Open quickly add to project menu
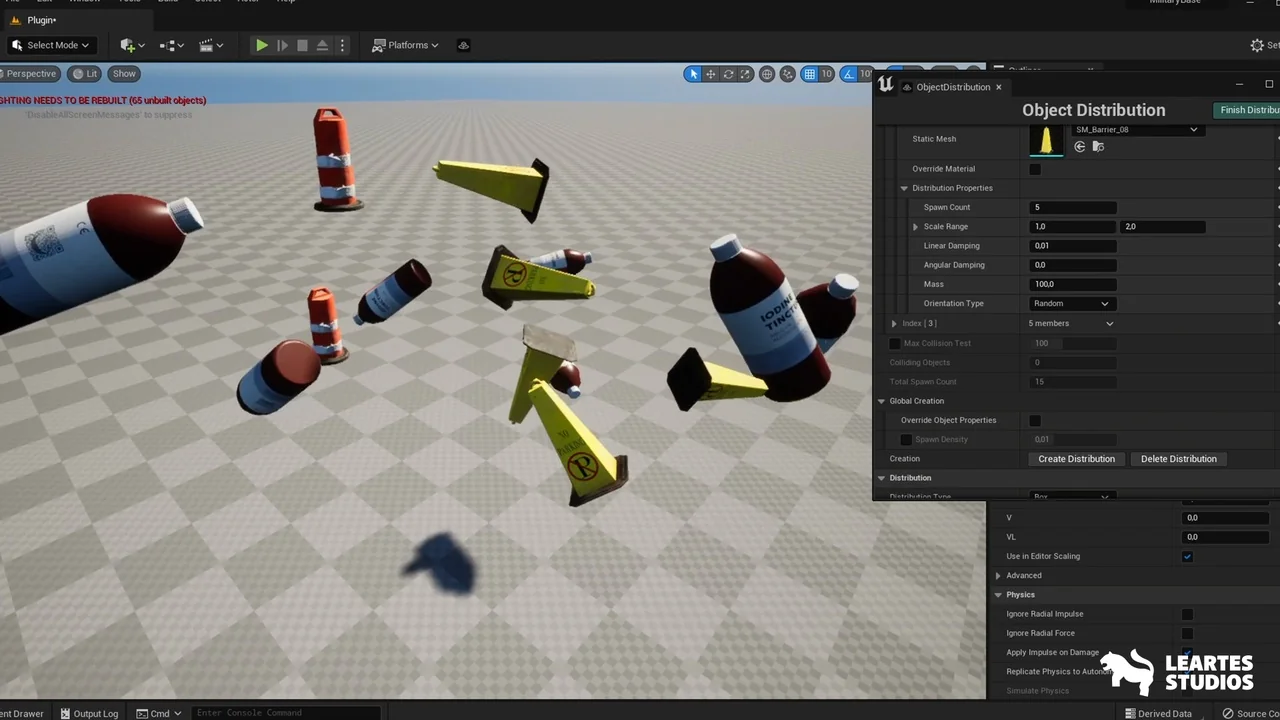 (132, 45)
